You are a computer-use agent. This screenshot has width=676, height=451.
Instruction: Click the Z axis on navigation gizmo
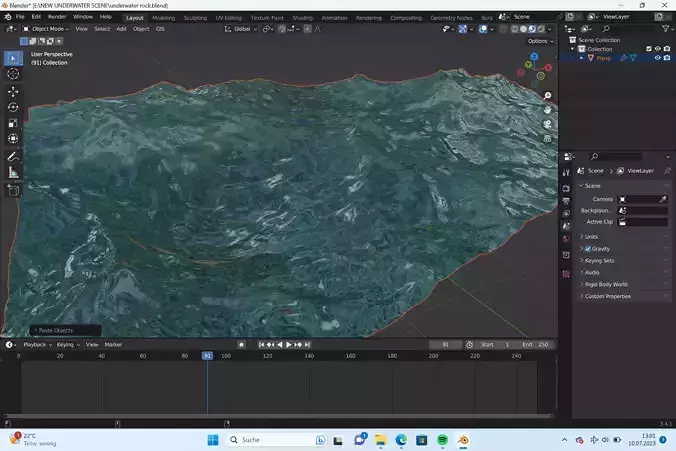pyautogui.click(x=534, y=56)
